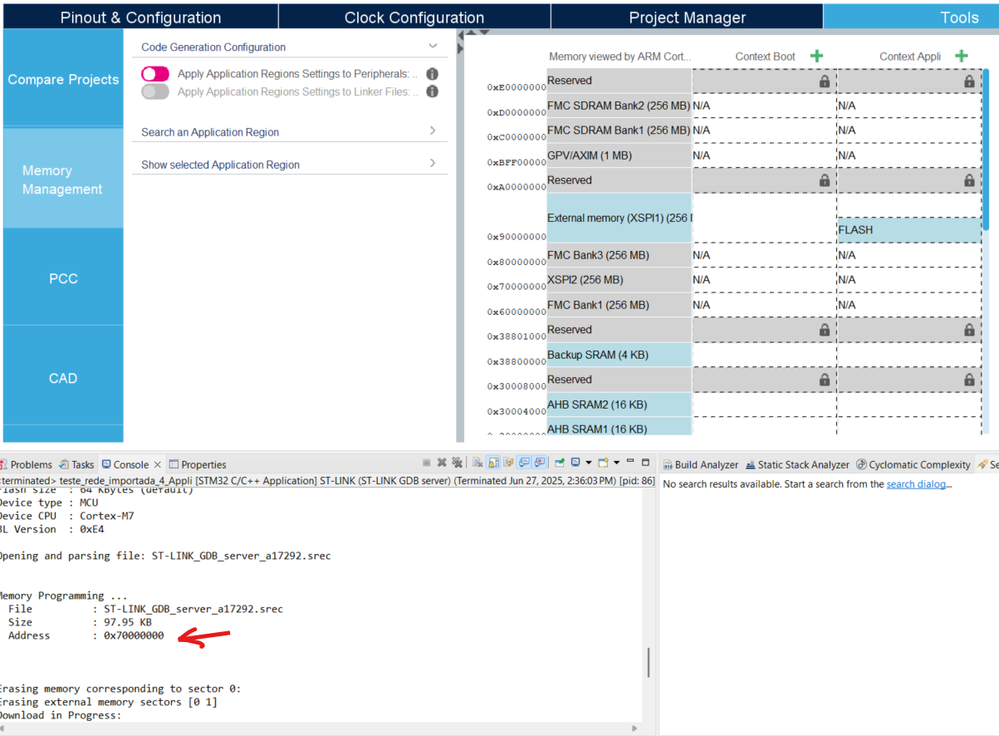Pin the current console
This screenshot has width=999, height=736.
(x=560, y=463)
